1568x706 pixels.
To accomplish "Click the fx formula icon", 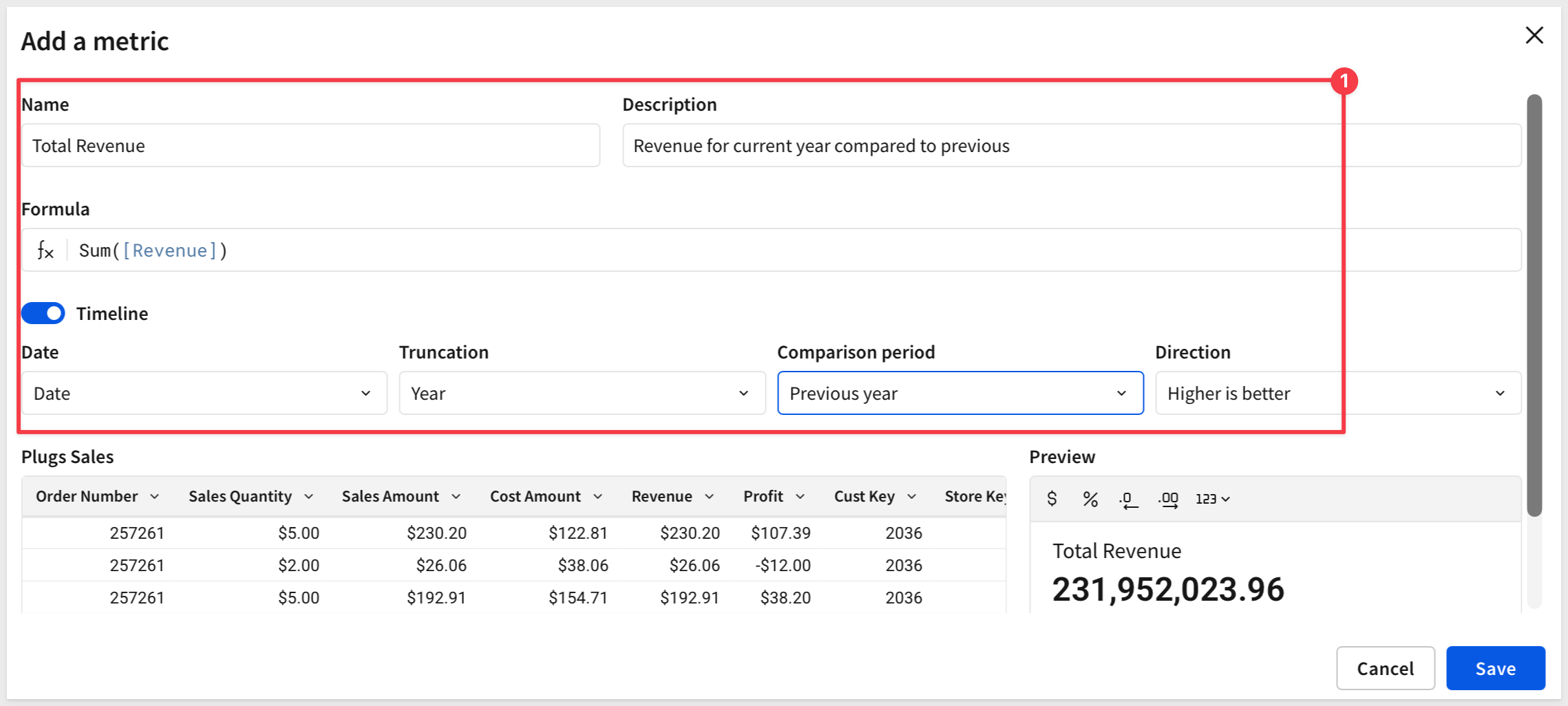I will tap(45, 250).
